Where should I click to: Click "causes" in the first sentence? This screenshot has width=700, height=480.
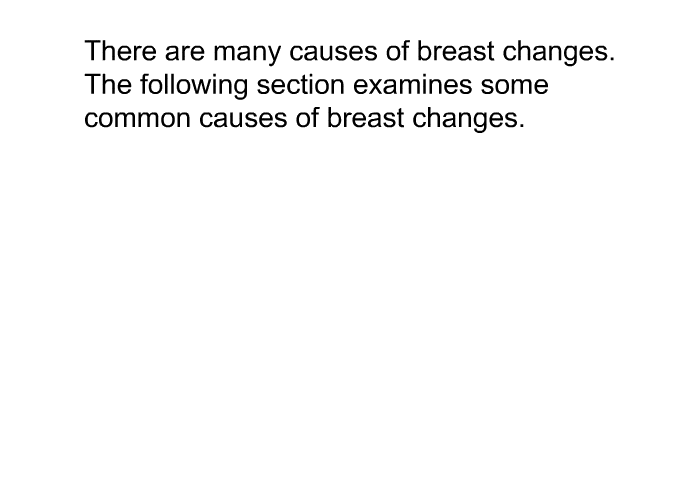click(x=333, y=53)
